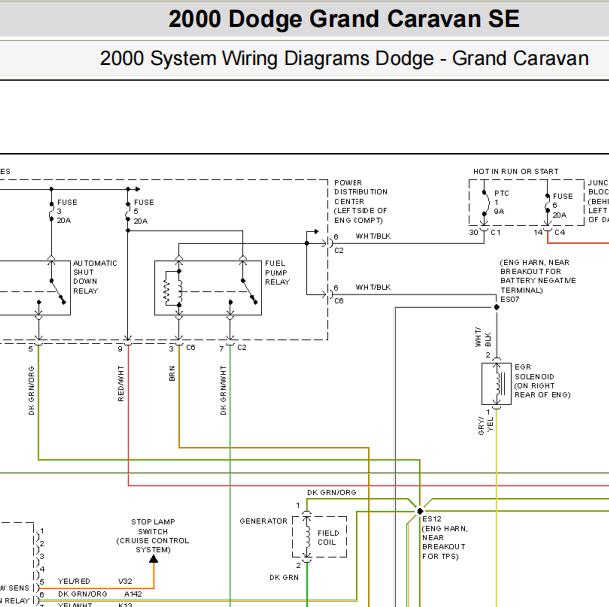Viewport: 609px width, 607px height.
Task: Select the "FUSE 3 20A" label
Action: click(x=67, y=211)
